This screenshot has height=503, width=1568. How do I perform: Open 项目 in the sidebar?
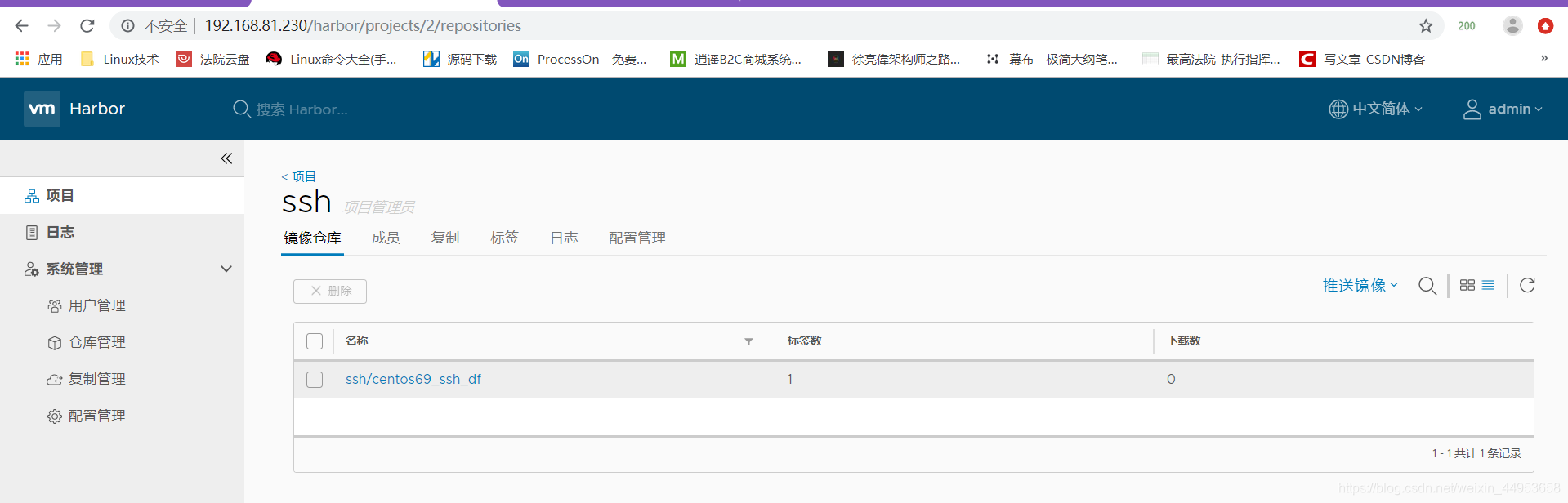click(122, 196)
